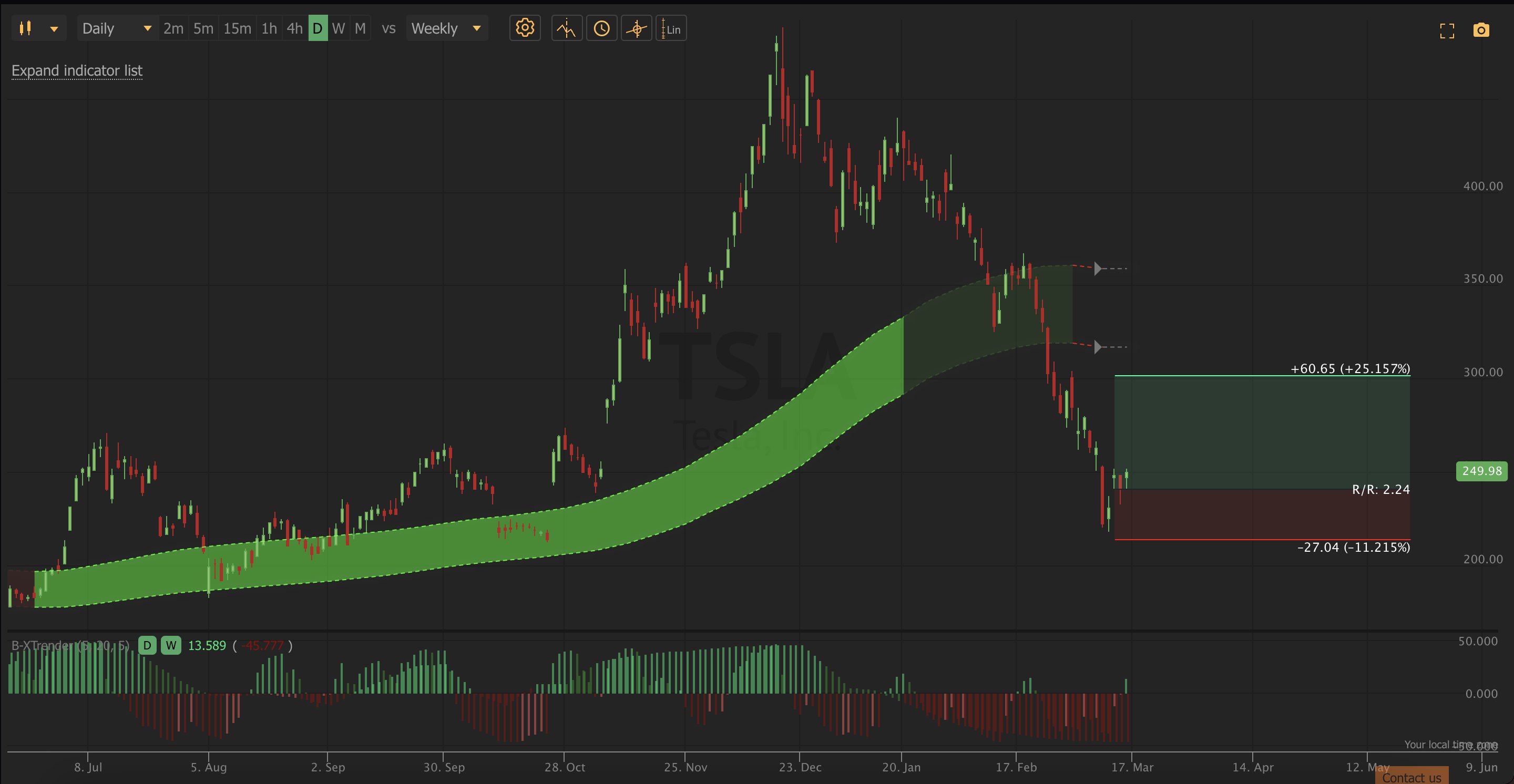
Task: Click the -45.777 indicator value
Action: pyautogui.click(x=262, y=645)
